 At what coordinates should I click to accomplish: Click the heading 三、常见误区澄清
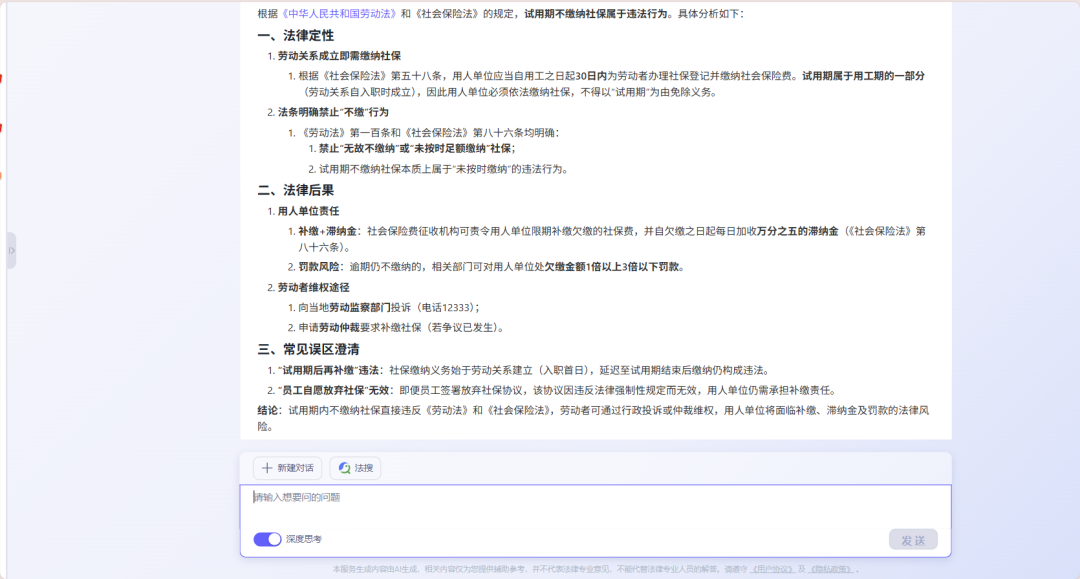point(309,350)
